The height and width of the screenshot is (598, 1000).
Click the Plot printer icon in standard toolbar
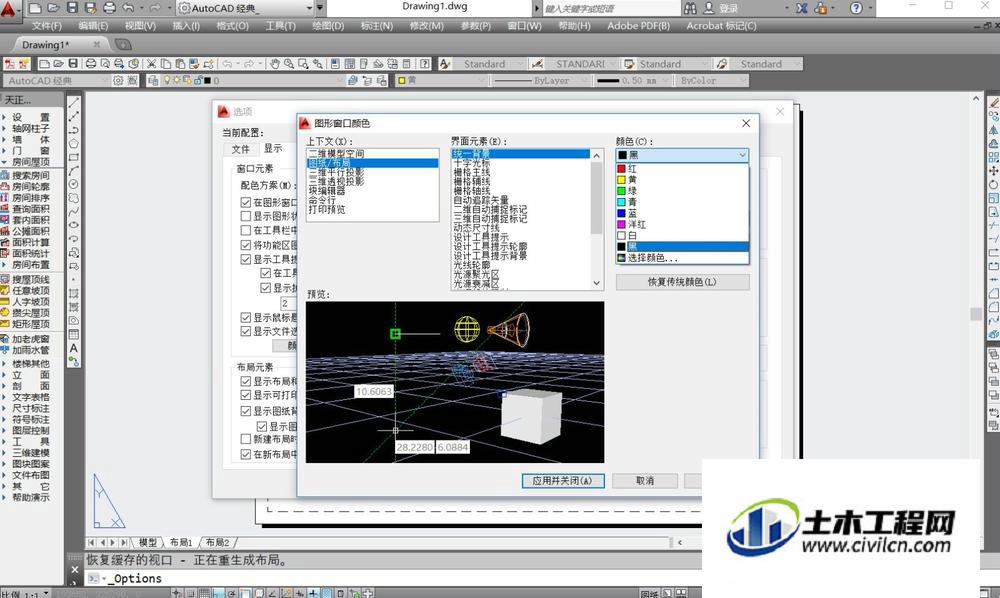(91, 64)
